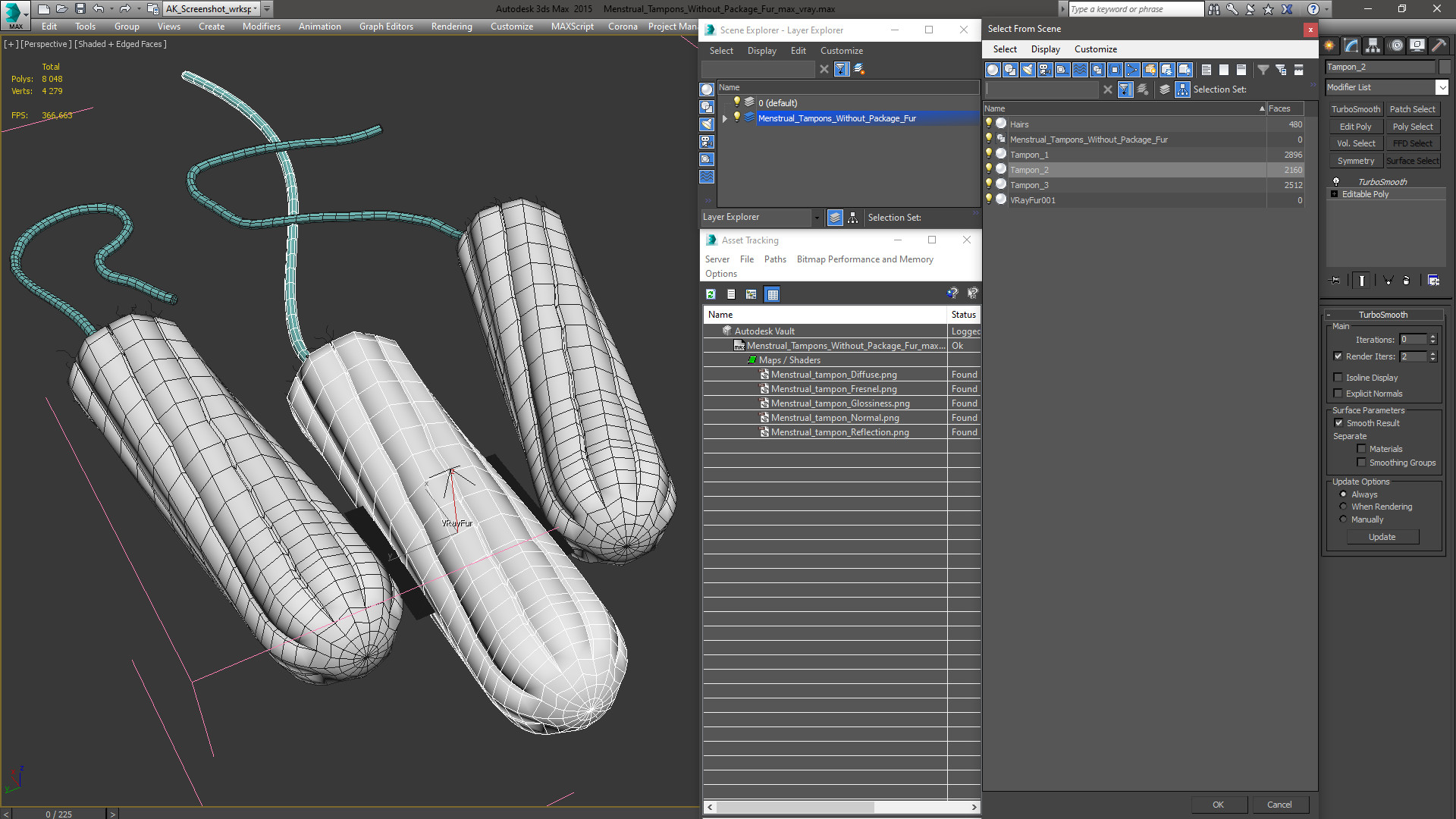
Task: Open the Rendering menu
Action: (x=451, y=27)
